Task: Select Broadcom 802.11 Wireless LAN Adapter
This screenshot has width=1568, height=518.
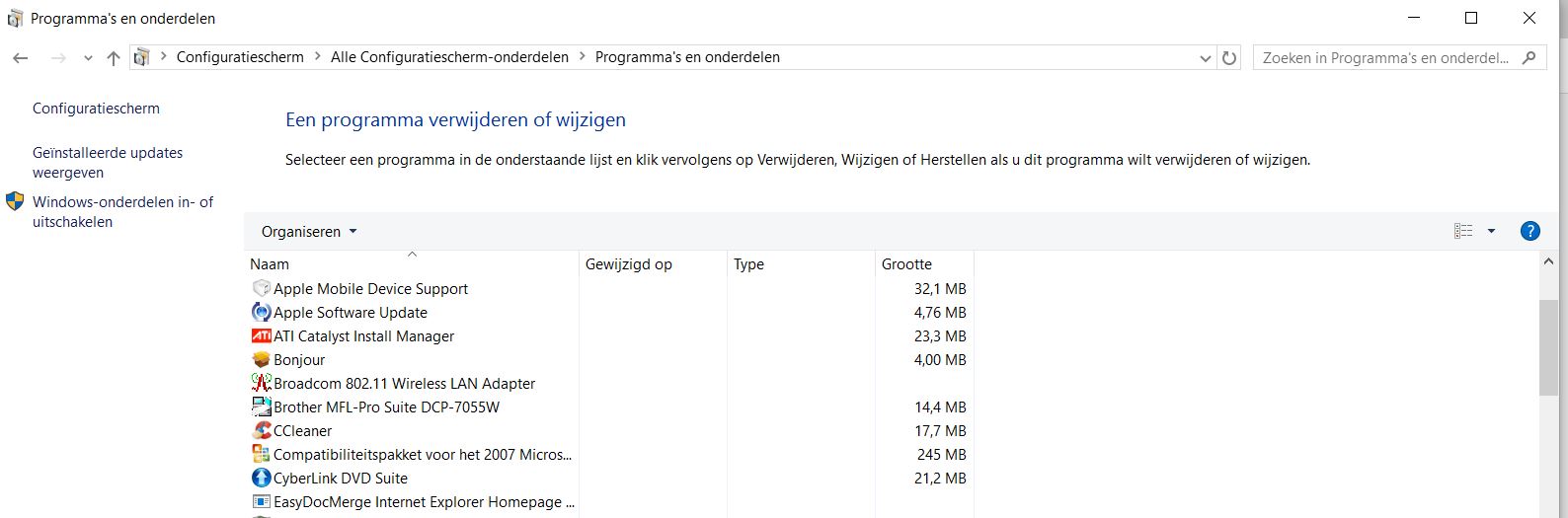Action: point(404,383)
